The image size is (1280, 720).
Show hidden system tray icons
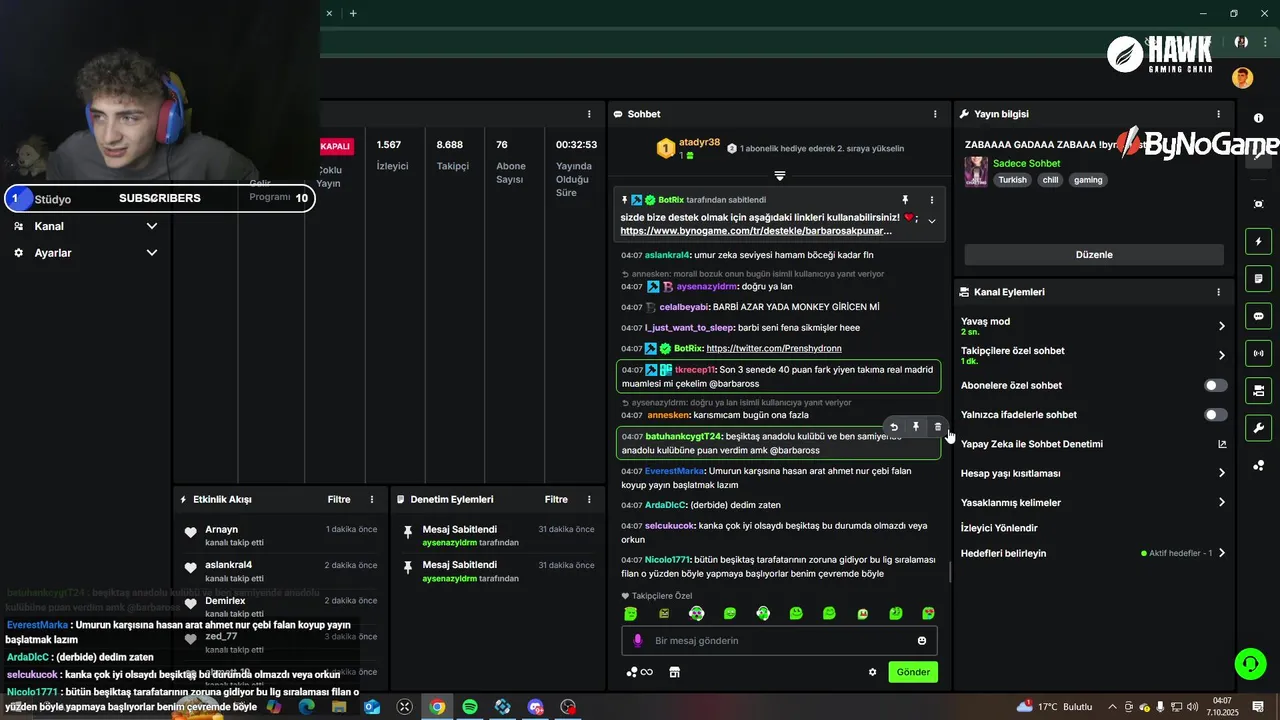coord(1112,707)
